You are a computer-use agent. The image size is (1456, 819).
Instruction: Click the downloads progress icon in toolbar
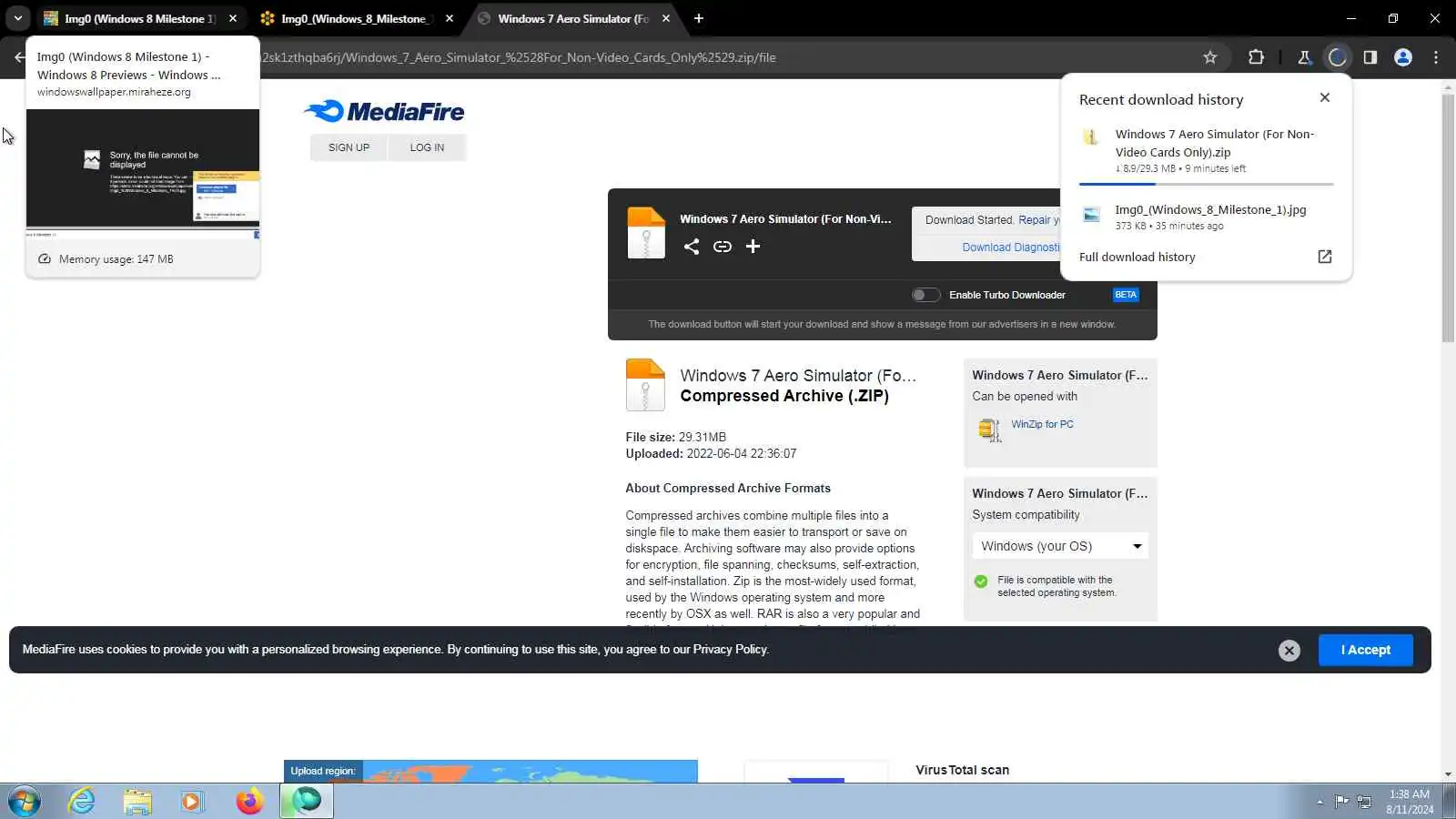(x=1337, y=57)
